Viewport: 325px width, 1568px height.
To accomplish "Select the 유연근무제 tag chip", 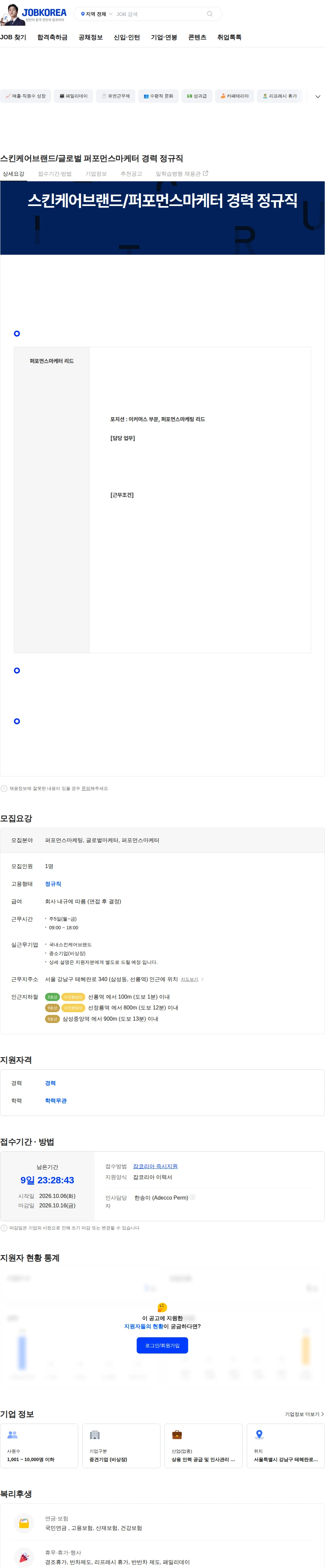I will (116, 96).
